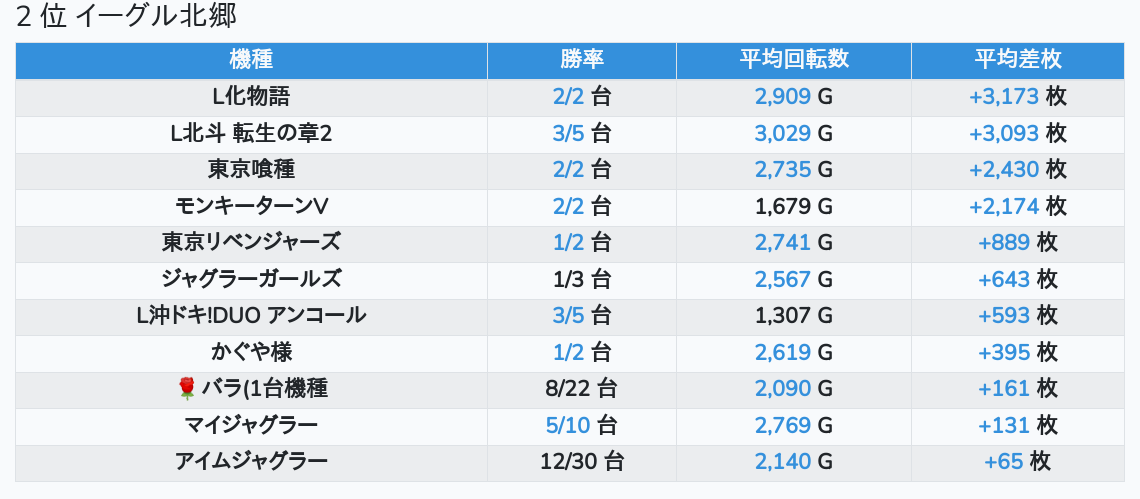Screen dimensions: 1140x499
Task: Click the 平均回転数 column header
Action: coord(793,59)
